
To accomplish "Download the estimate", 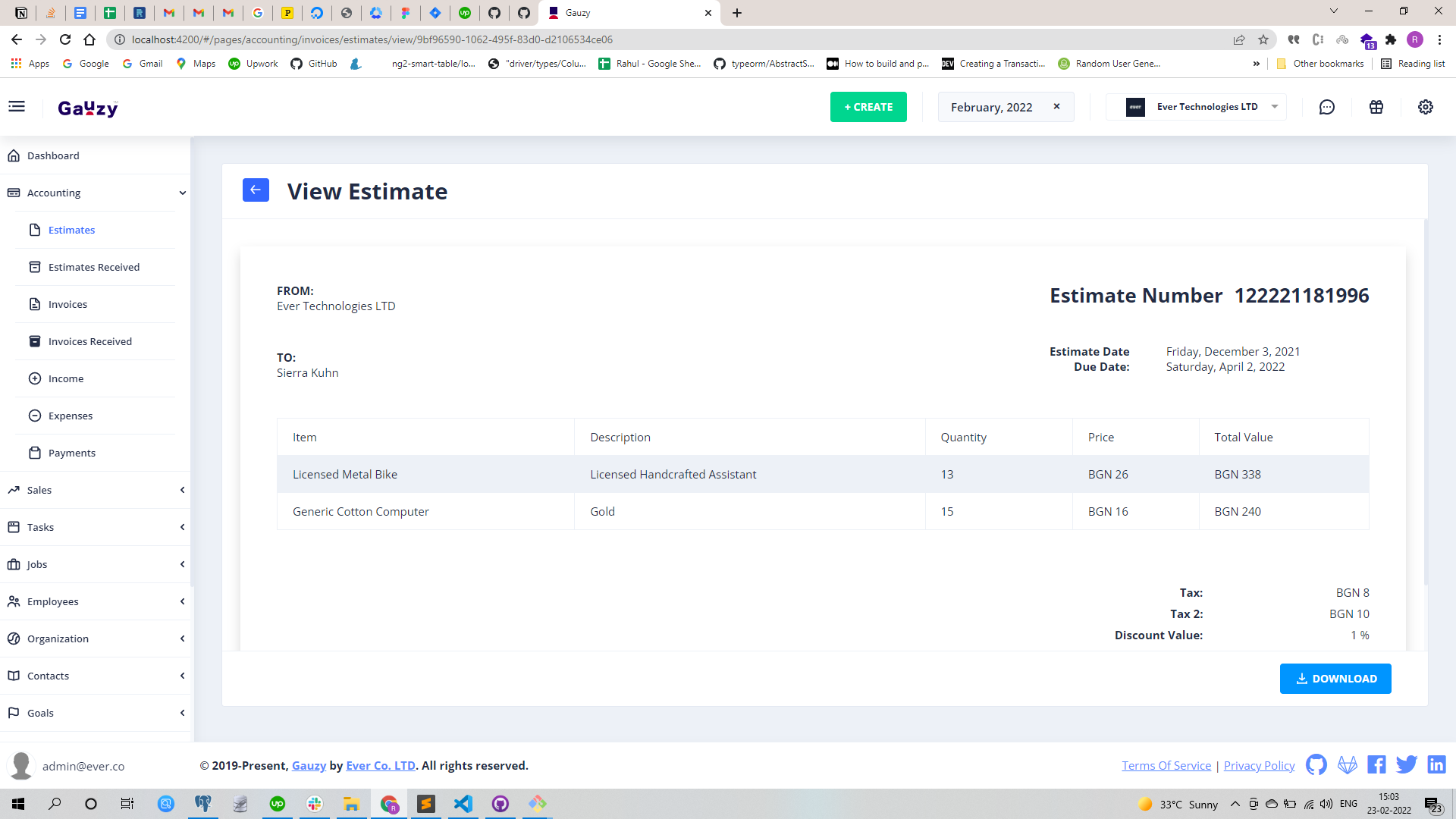I will point(1335,679).
